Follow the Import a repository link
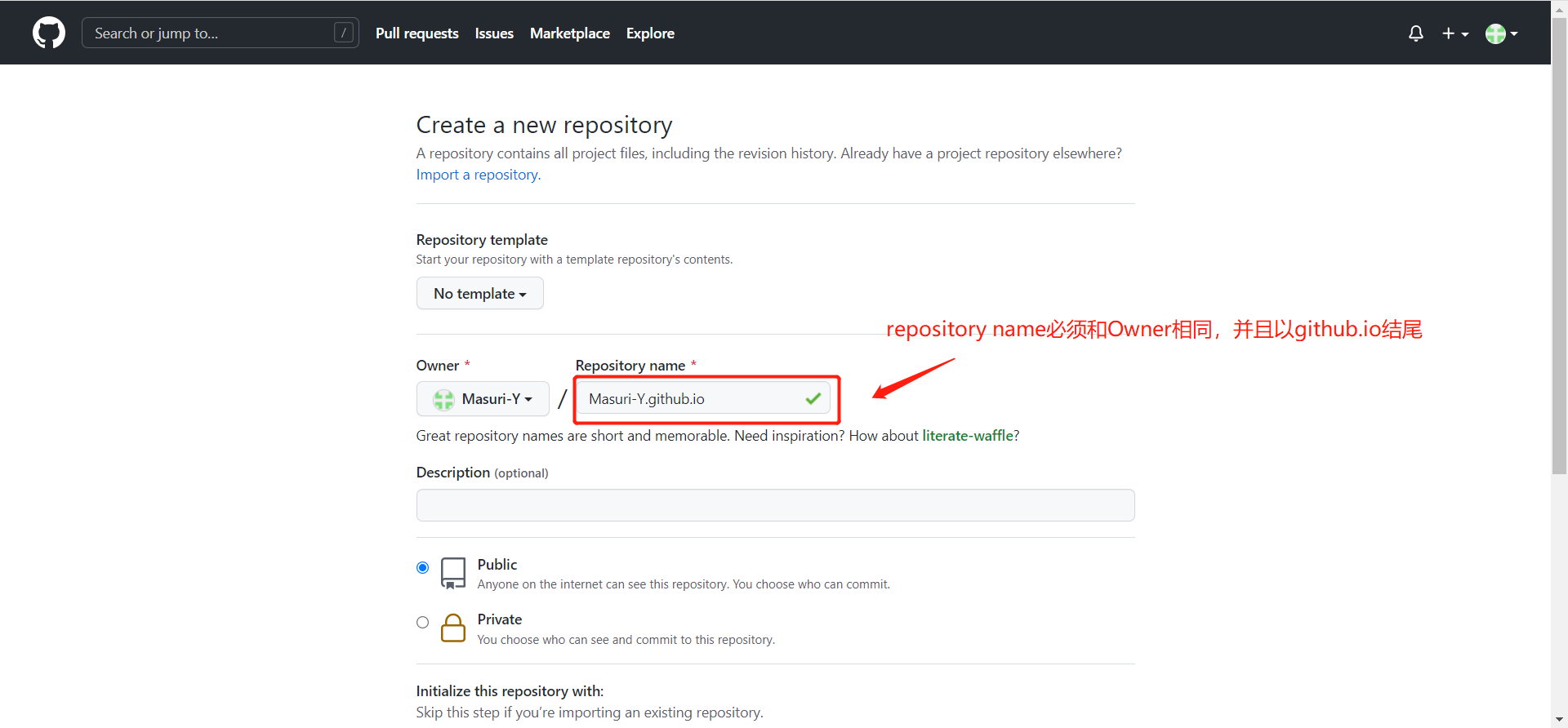Viewport: 1568px width, 728px height. coord(478,175)
